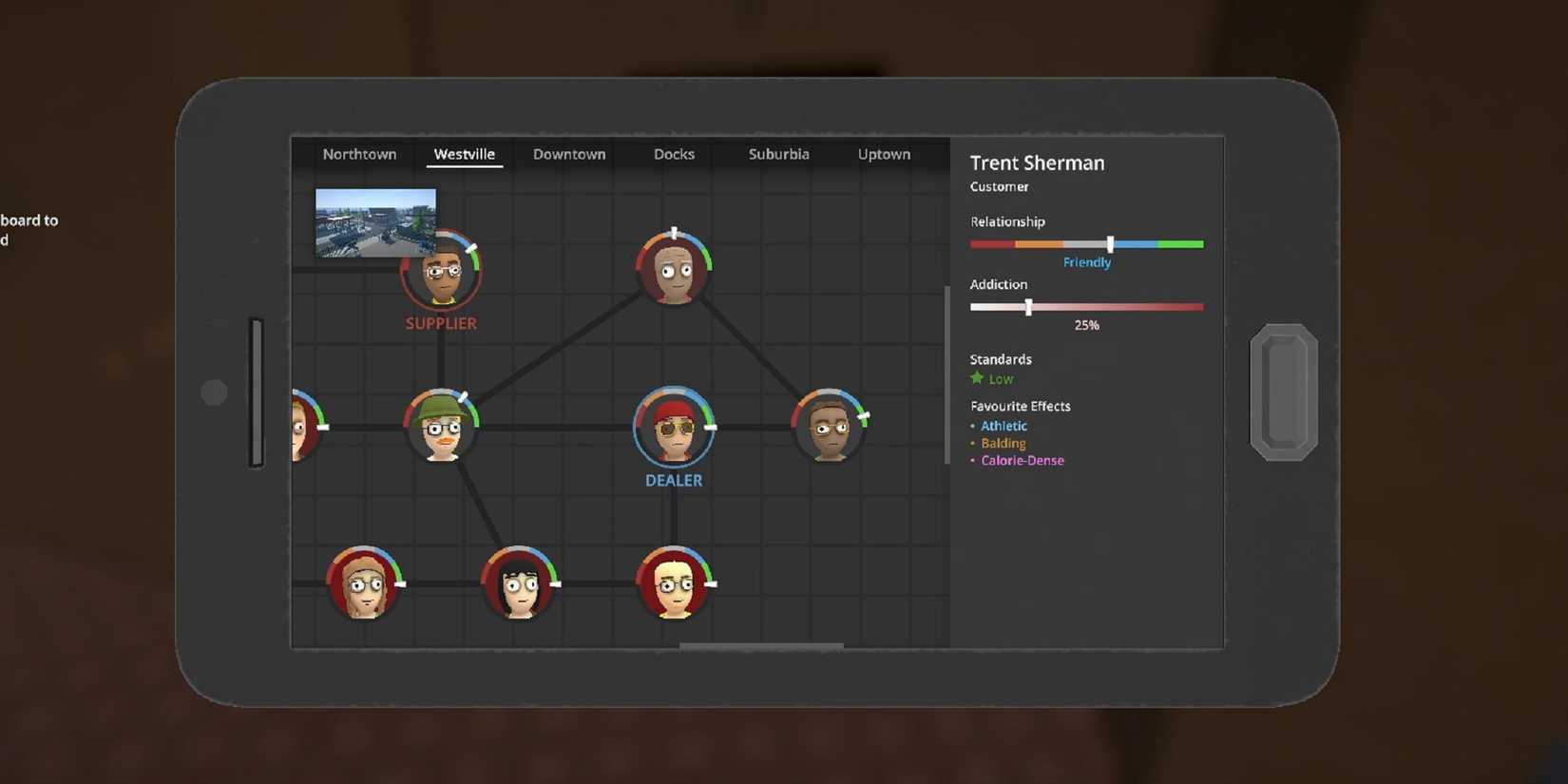Click the Westville map thumbnail image
The height and width of the screenshot is (784, 1568).
[375, 221]
